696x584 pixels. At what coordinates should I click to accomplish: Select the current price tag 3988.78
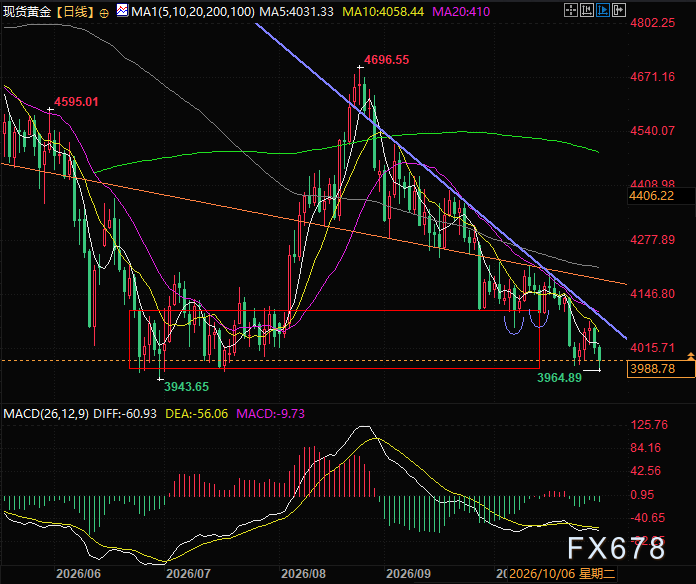(661, 369)
